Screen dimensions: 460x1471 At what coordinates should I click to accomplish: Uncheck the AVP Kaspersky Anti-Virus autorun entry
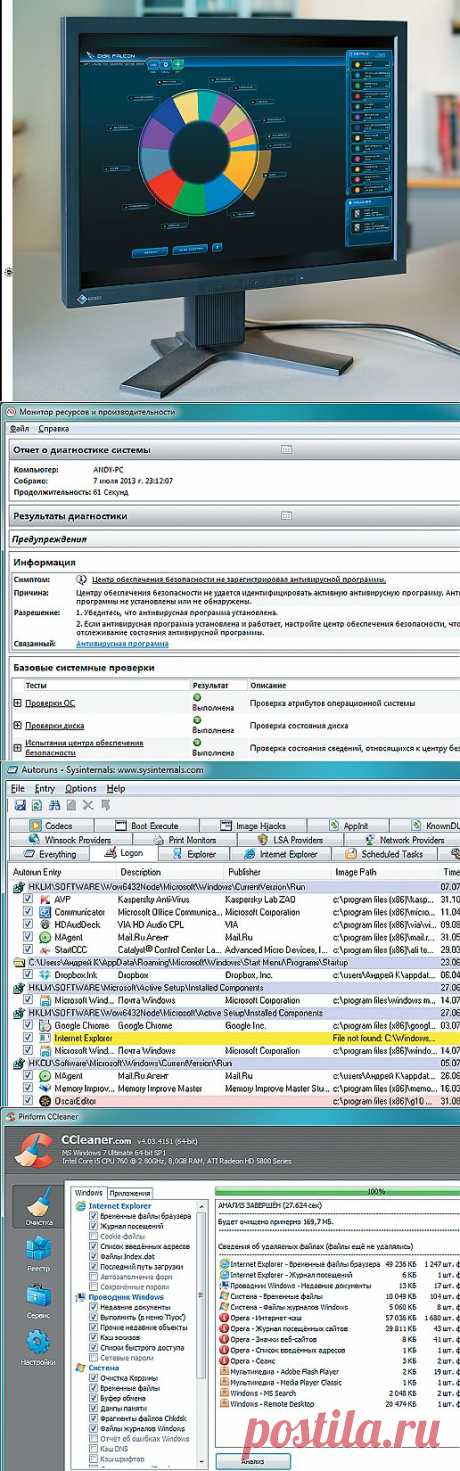tap(29, 899)
